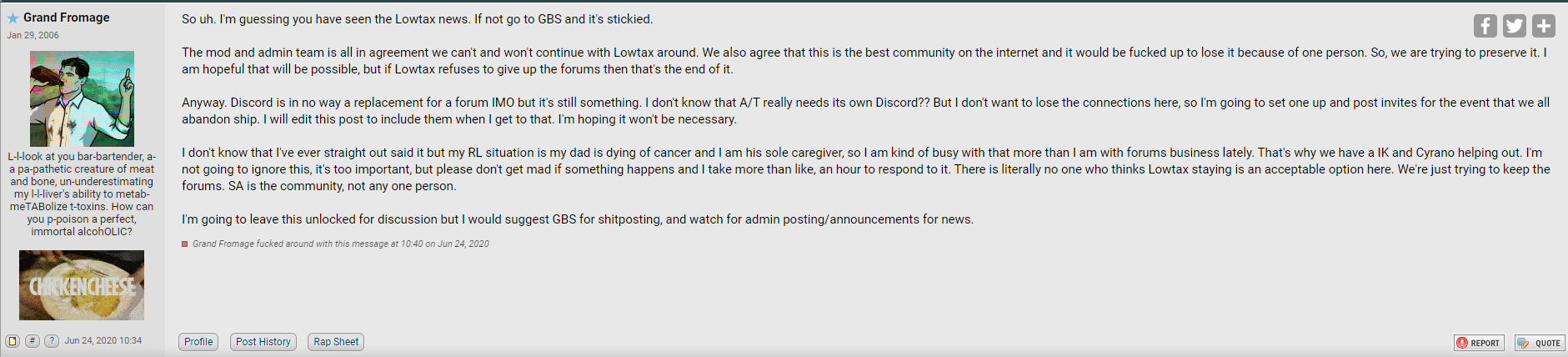Click the Grand Fromage username
Viewport: 1568px width, 357px height.
[x=67, y=18]
